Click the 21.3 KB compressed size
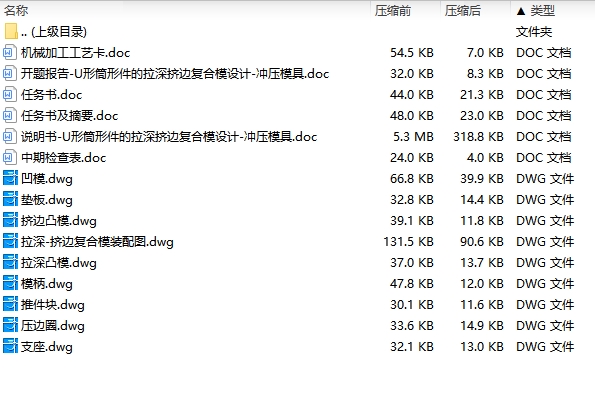This screenshot has height=401, width=595. pyautogui.click(x=482, y=95)
